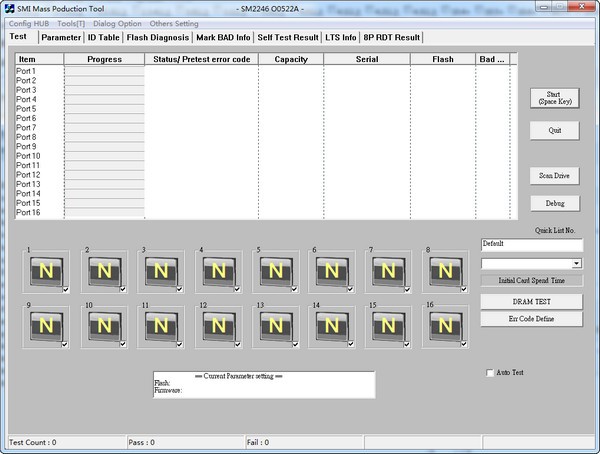Click the port 8 status N icon
The width and height of the screenshot is (600, 454).
coord(445,271)
